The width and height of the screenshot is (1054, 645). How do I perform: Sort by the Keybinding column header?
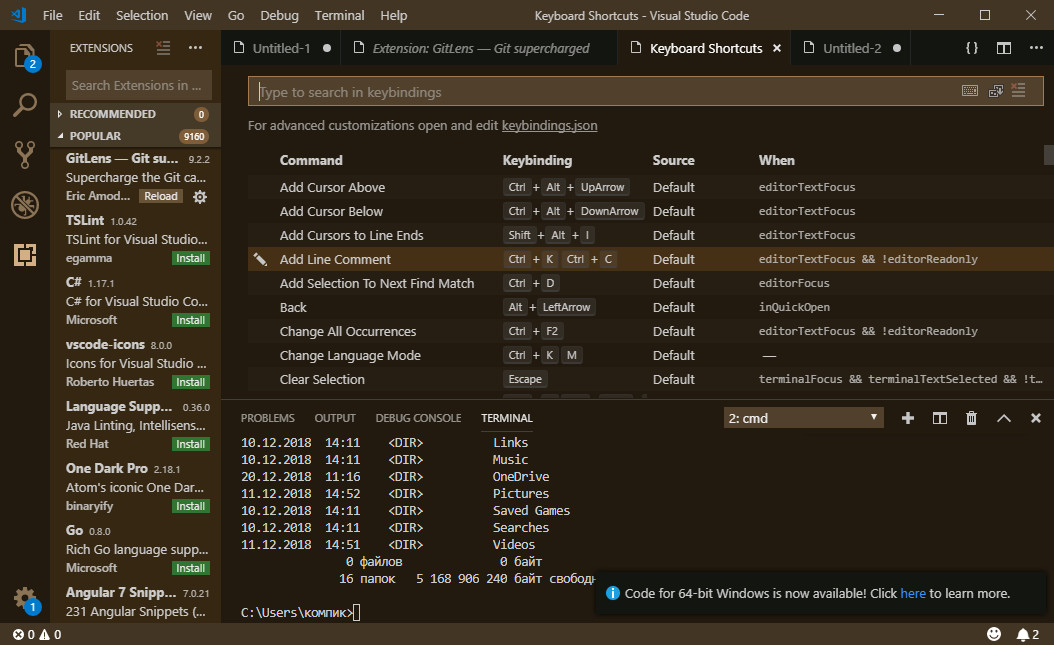pos(537,161)
